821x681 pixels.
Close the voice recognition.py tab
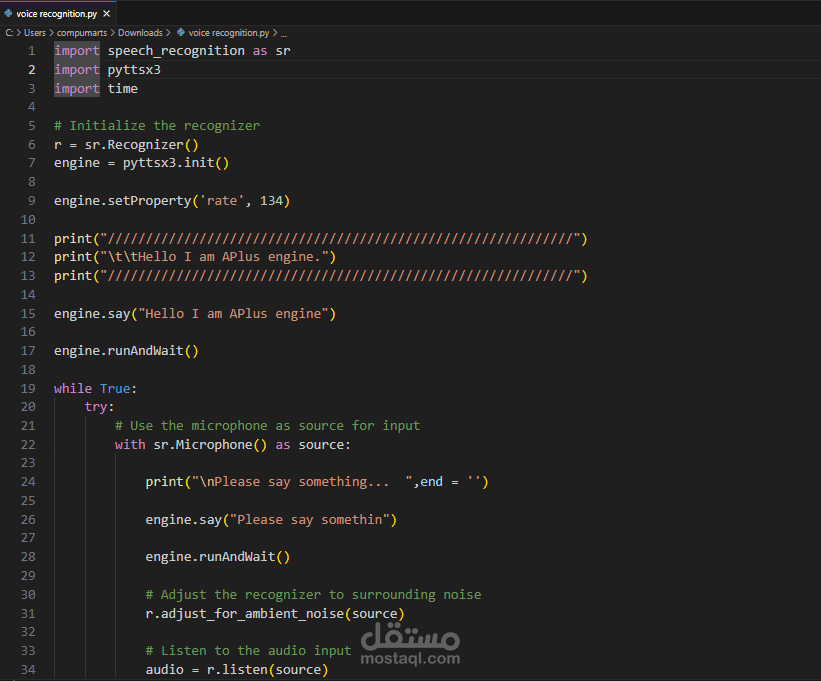click(106, 14)
